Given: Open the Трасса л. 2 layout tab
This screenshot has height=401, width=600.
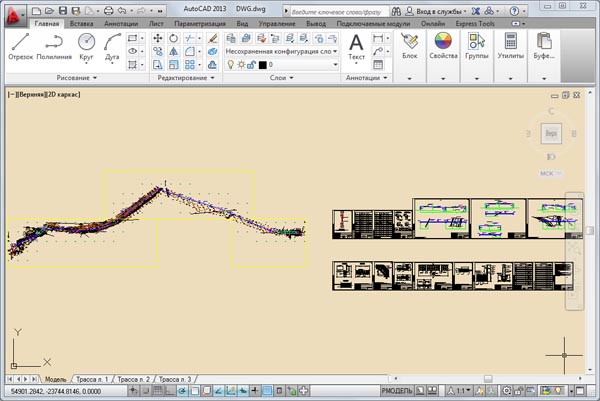Looking at the screenshot, I should point(133,380).
